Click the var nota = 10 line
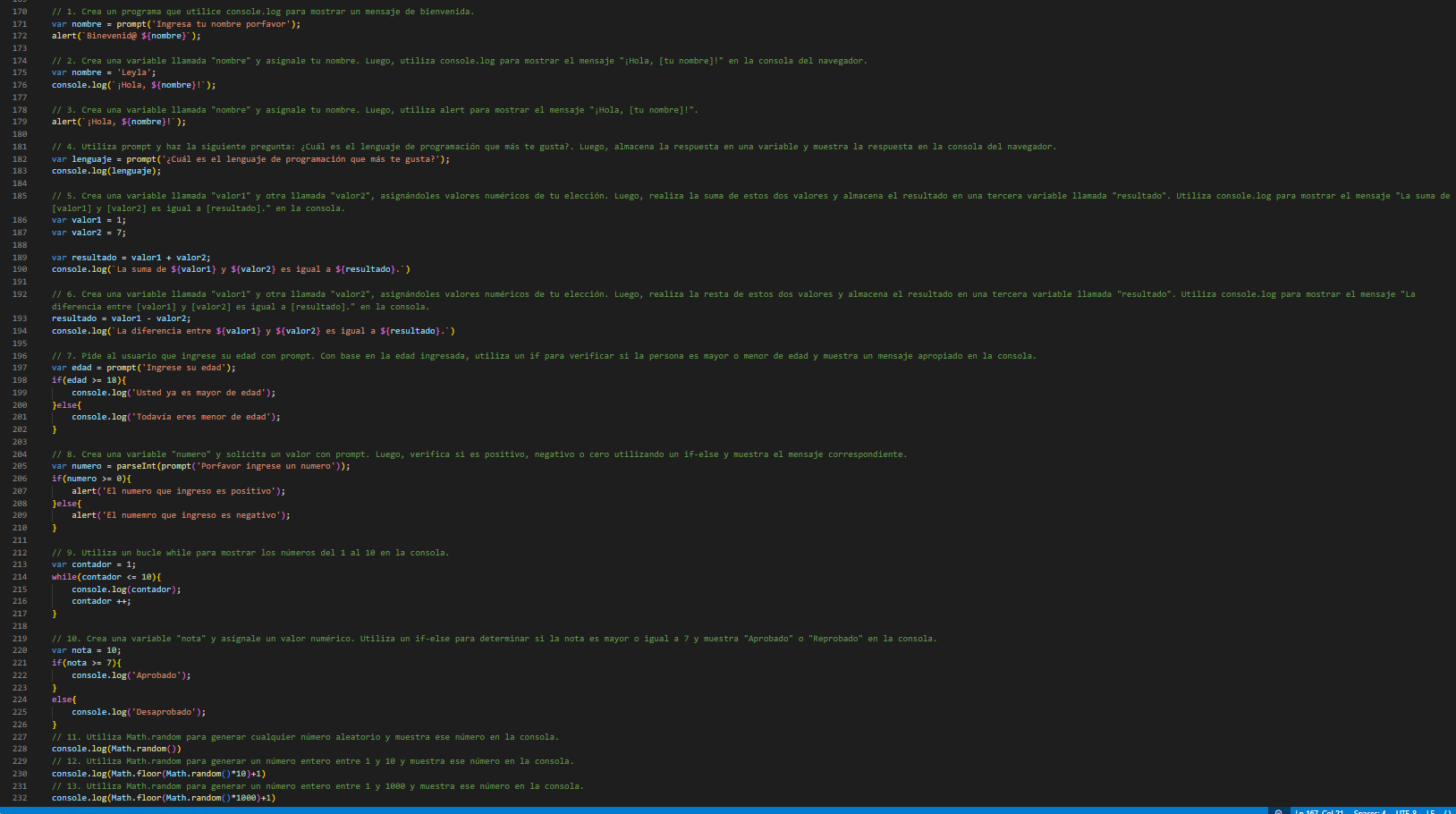The width and height of the screenshot is (1456, 814). (86, 650)
